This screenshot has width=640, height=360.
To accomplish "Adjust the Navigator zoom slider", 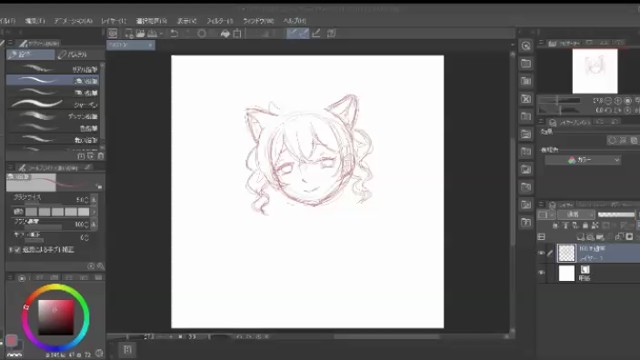I will [x=559, y=100].
